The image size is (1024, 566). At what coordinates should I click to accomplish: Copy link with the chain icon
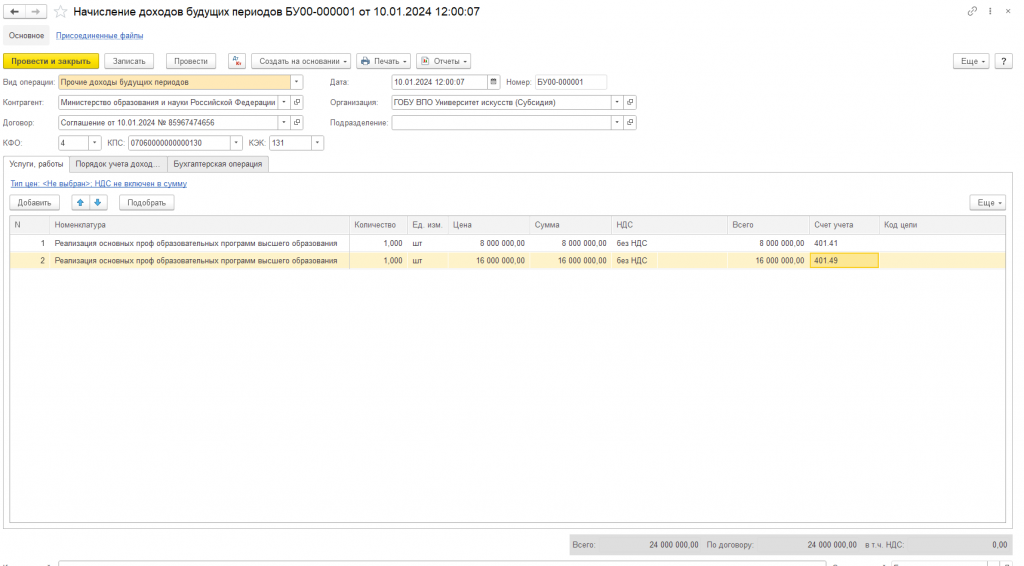pos(972,12)
